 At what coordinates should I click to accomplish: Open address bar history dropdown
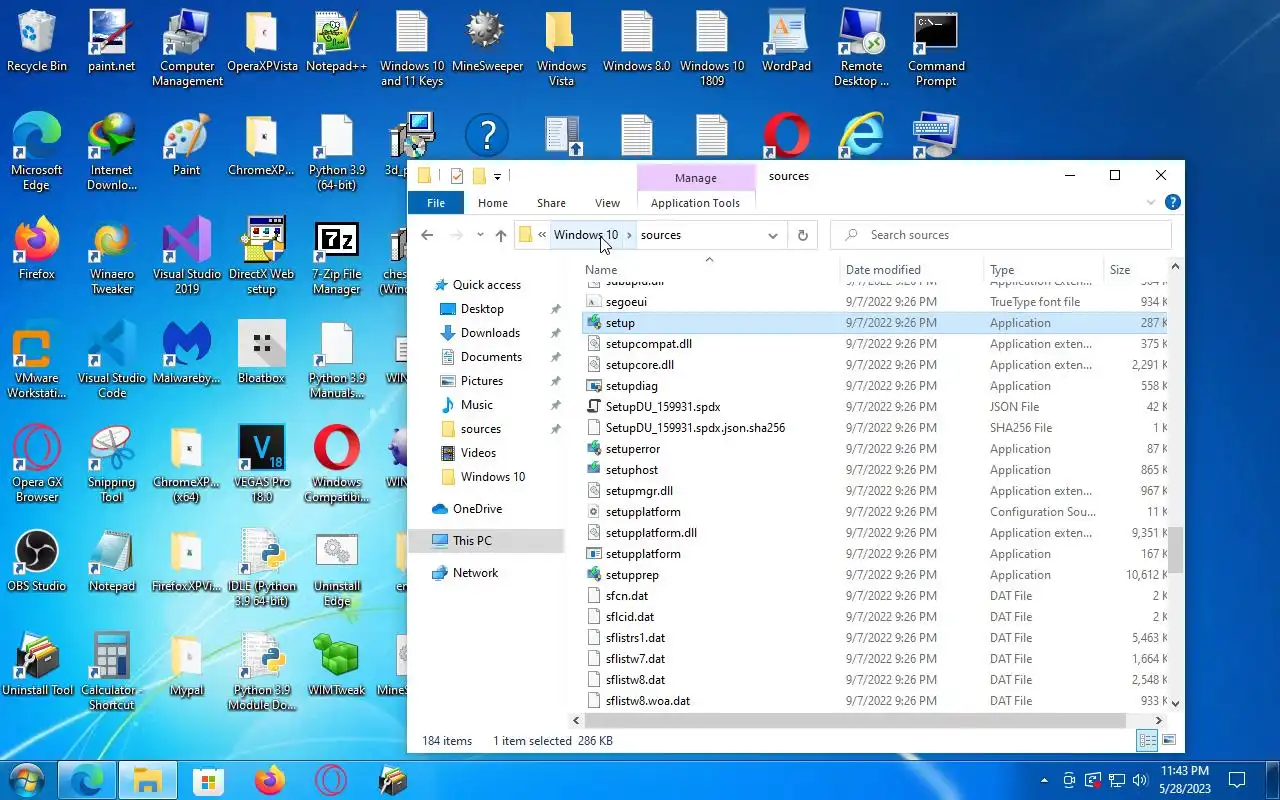pyautogui.click(x=773, y=235)
